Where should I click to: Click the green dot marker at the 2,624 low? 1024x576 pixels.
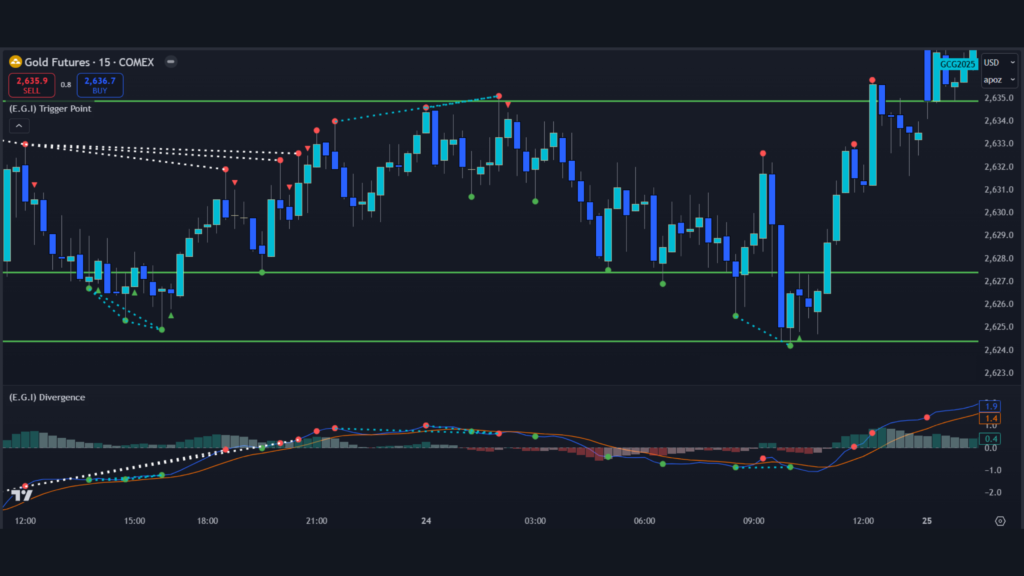click(x=790, y=345)
